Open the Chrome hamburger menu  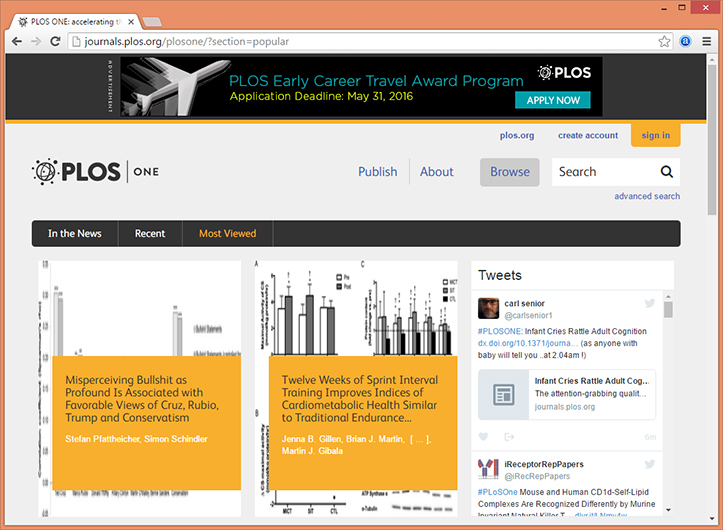click(x=706, y=42)
